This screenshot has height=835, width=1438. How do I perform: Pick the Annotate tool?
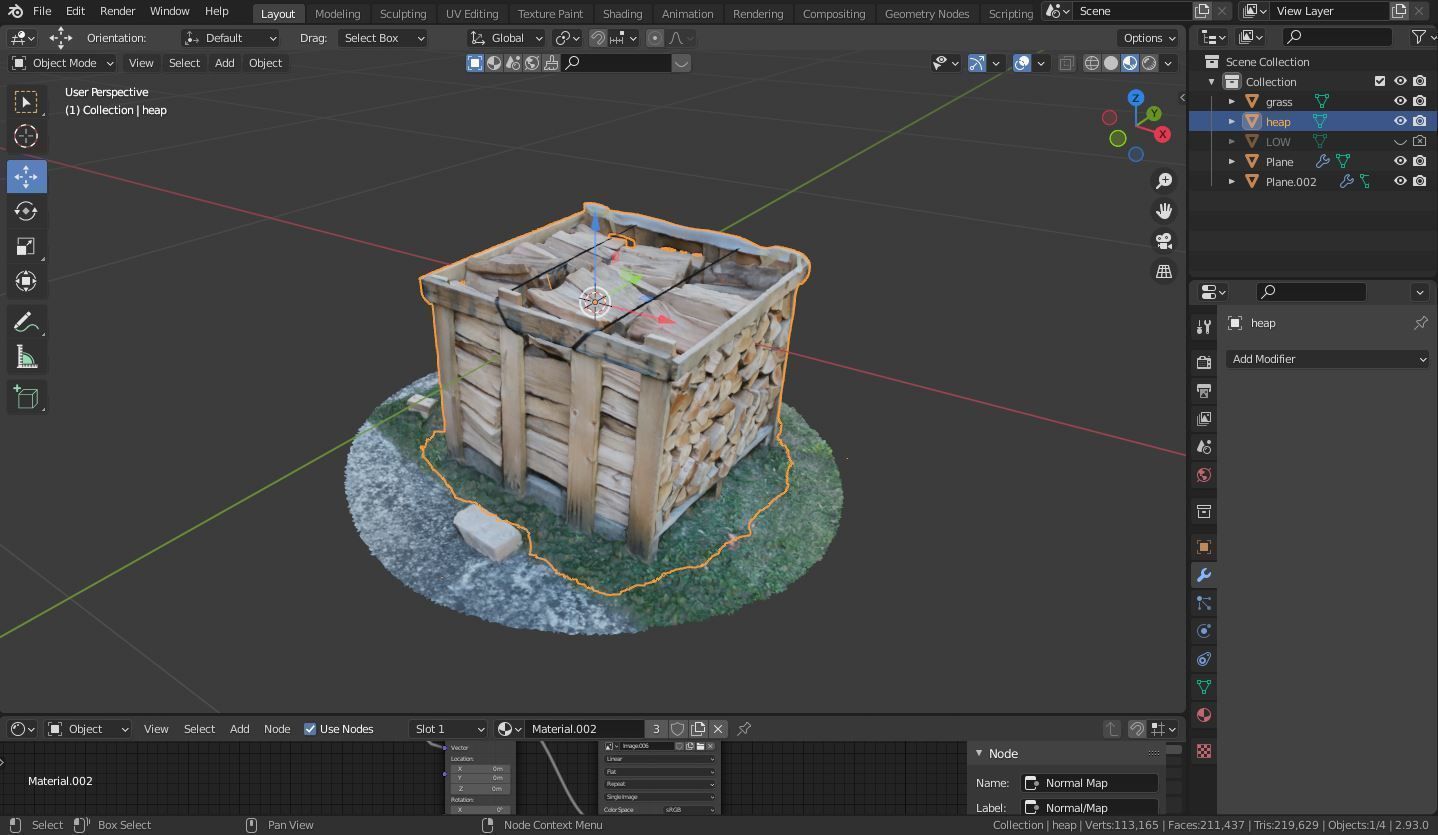(x=26, y=322)
